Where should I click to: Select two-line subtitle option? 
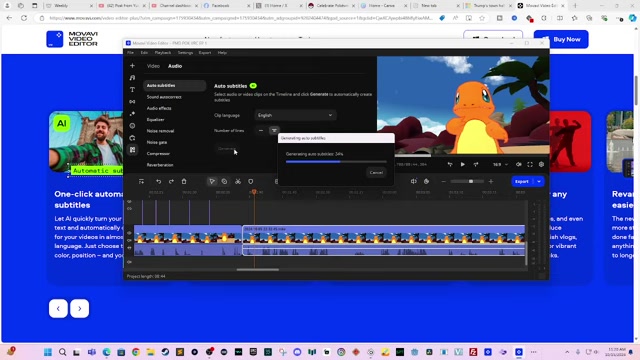(x=274, y=131)
